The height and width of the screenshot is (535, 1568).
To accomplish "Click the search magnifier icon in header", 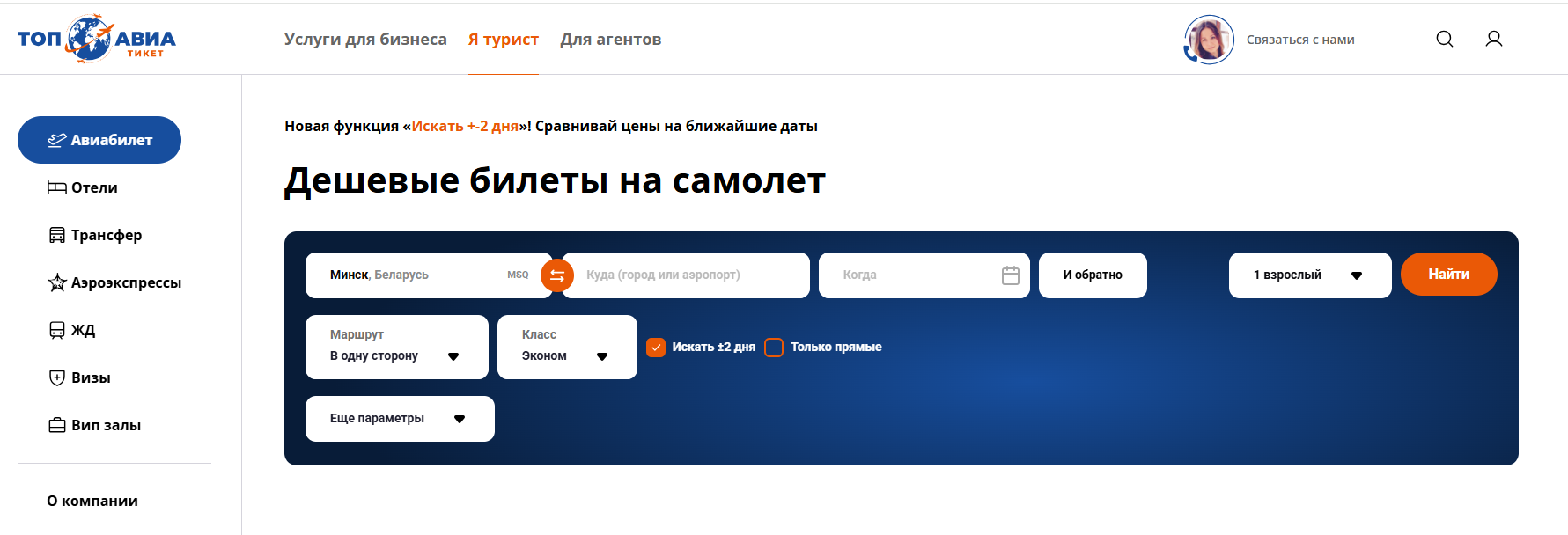I will point(1444,39).
